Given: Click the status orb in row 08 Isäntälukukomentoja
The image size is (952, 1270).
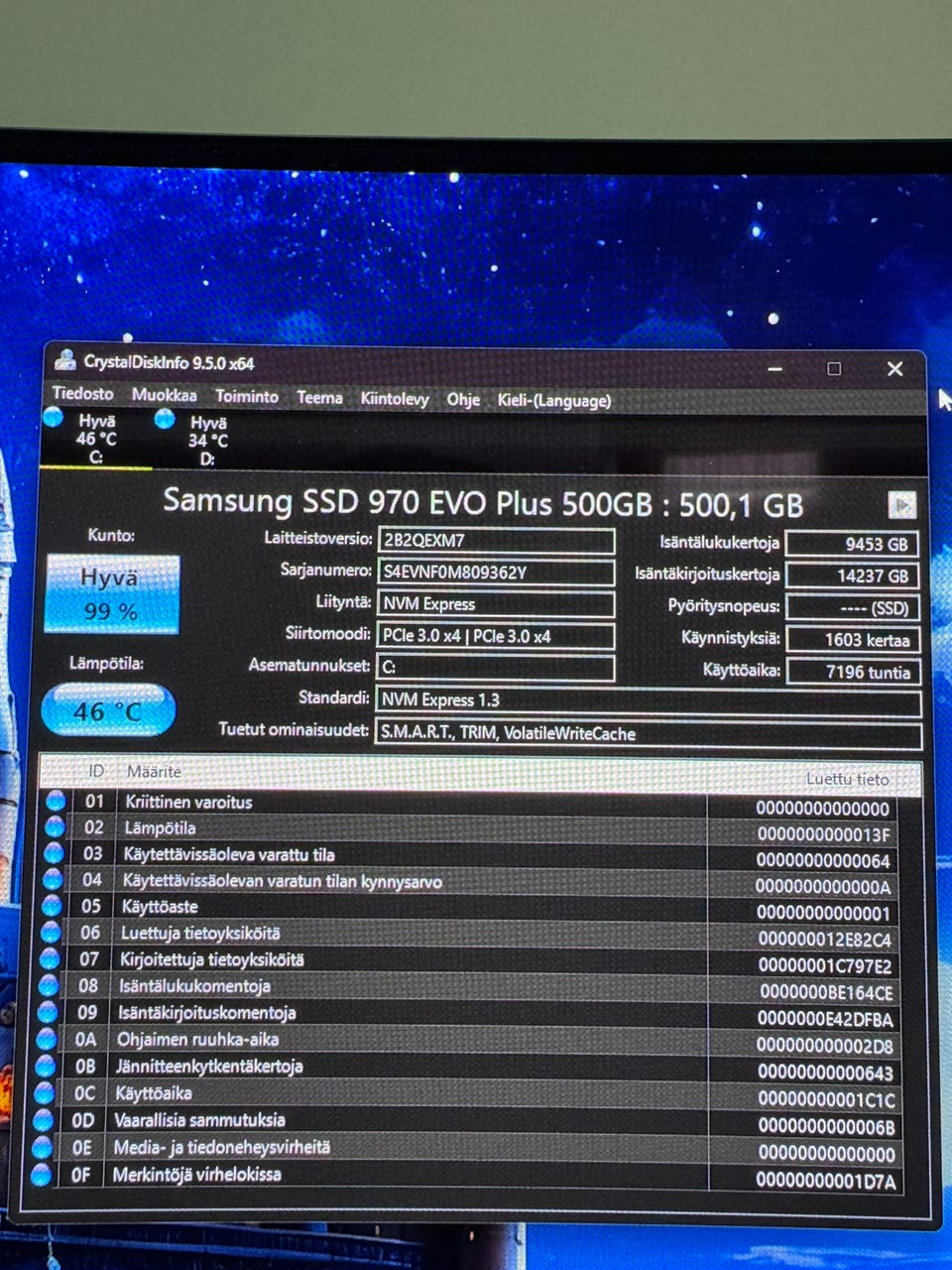Looking at the screenshot, I should pos(49,985).
